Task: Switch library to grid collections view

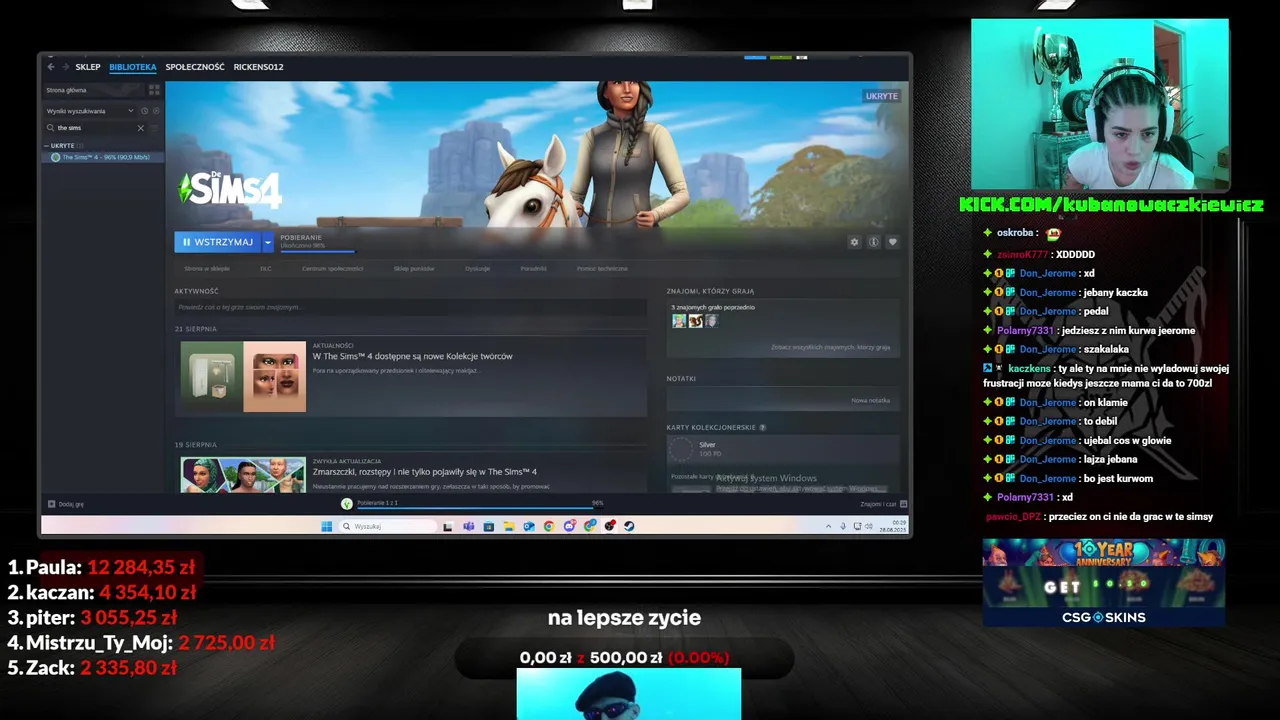Action: (x=154, y=90)
